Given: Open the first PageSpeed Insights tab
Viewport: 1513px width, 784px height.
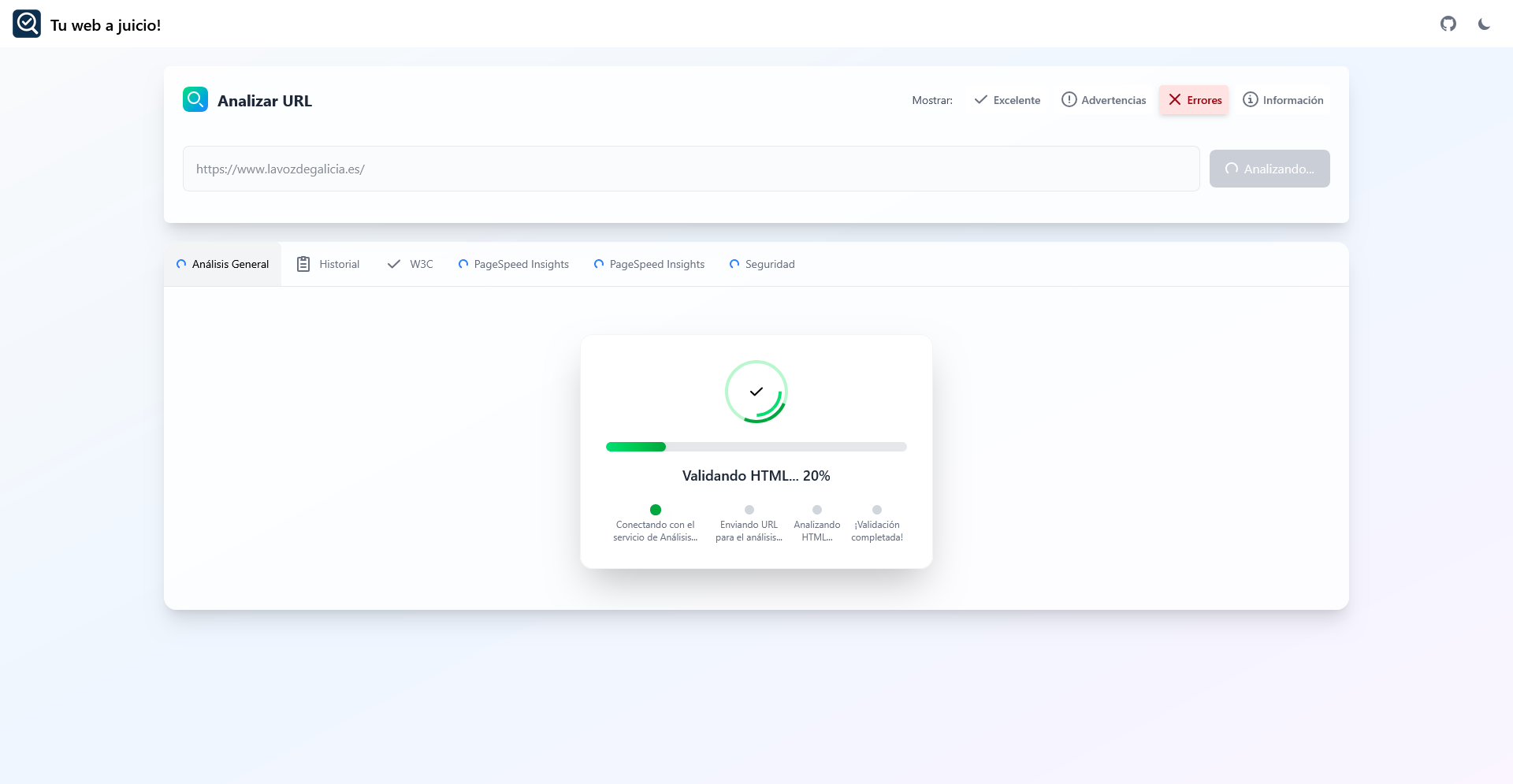Looking at the screenshot, I should pos(513,264).
